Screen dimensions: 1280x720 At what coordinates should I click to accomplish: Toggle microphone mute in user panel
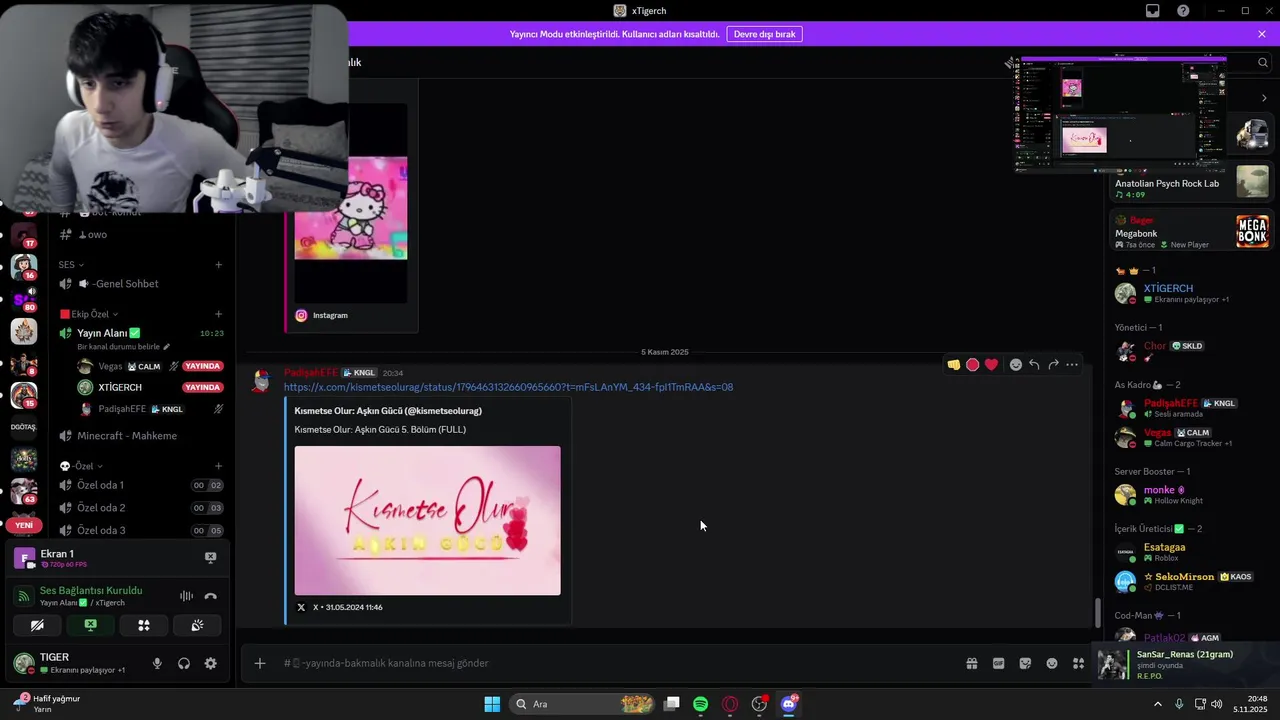pos(157,663)
